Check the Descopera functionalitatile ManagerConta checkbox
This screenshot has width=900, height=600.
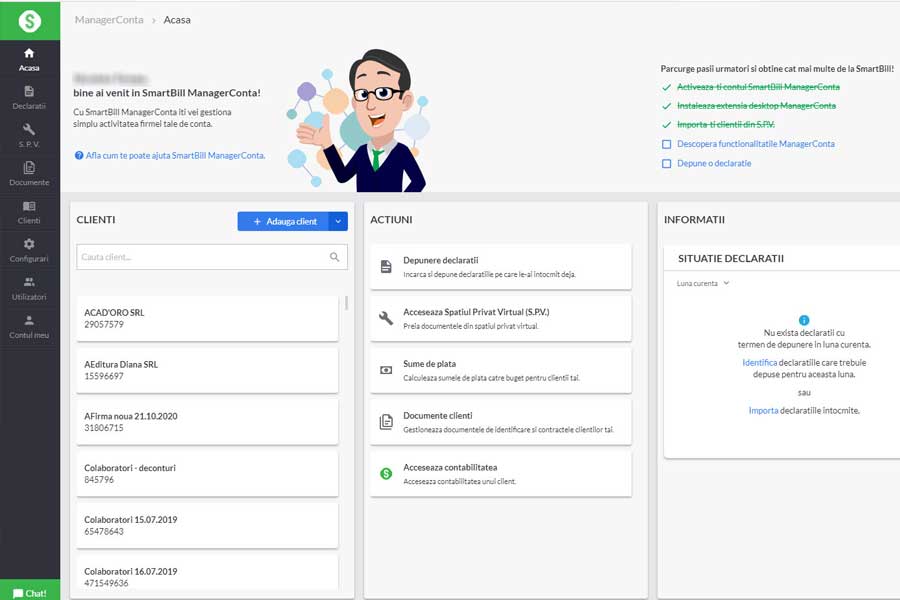pyautogui.click(x=667, y=144)
